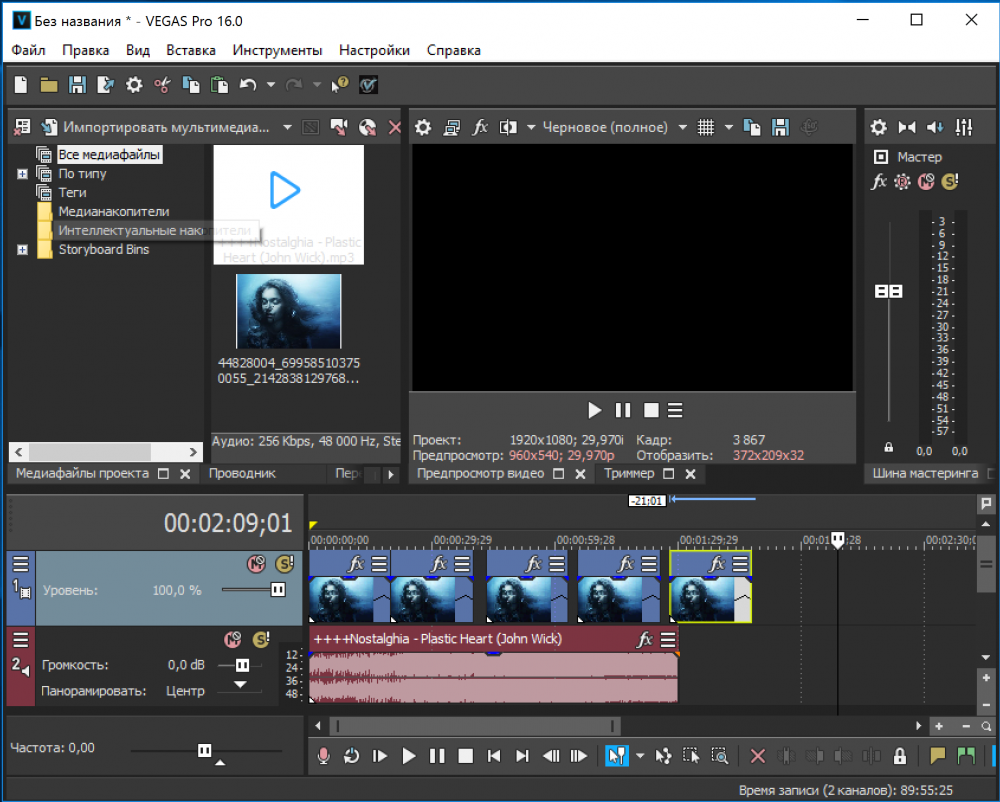Screen dimensions: 1000x802
Task: Open dropdown arrow next to 'Импортировать мультимедиа'
Action: (287, 127)
